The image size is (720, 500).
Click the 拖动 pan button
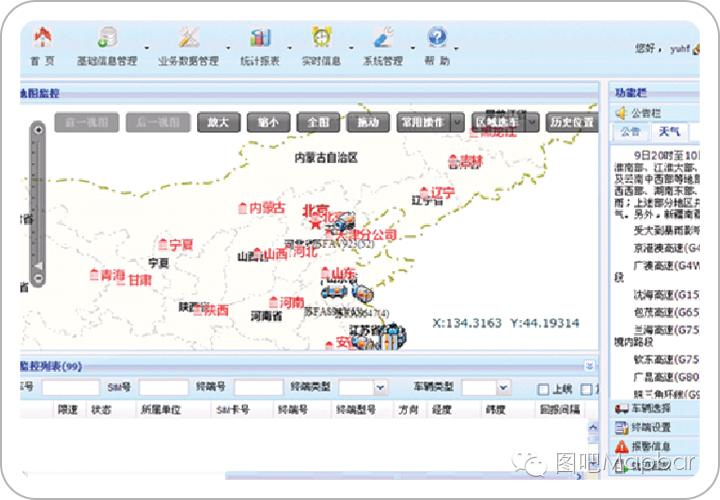point(368,123)
